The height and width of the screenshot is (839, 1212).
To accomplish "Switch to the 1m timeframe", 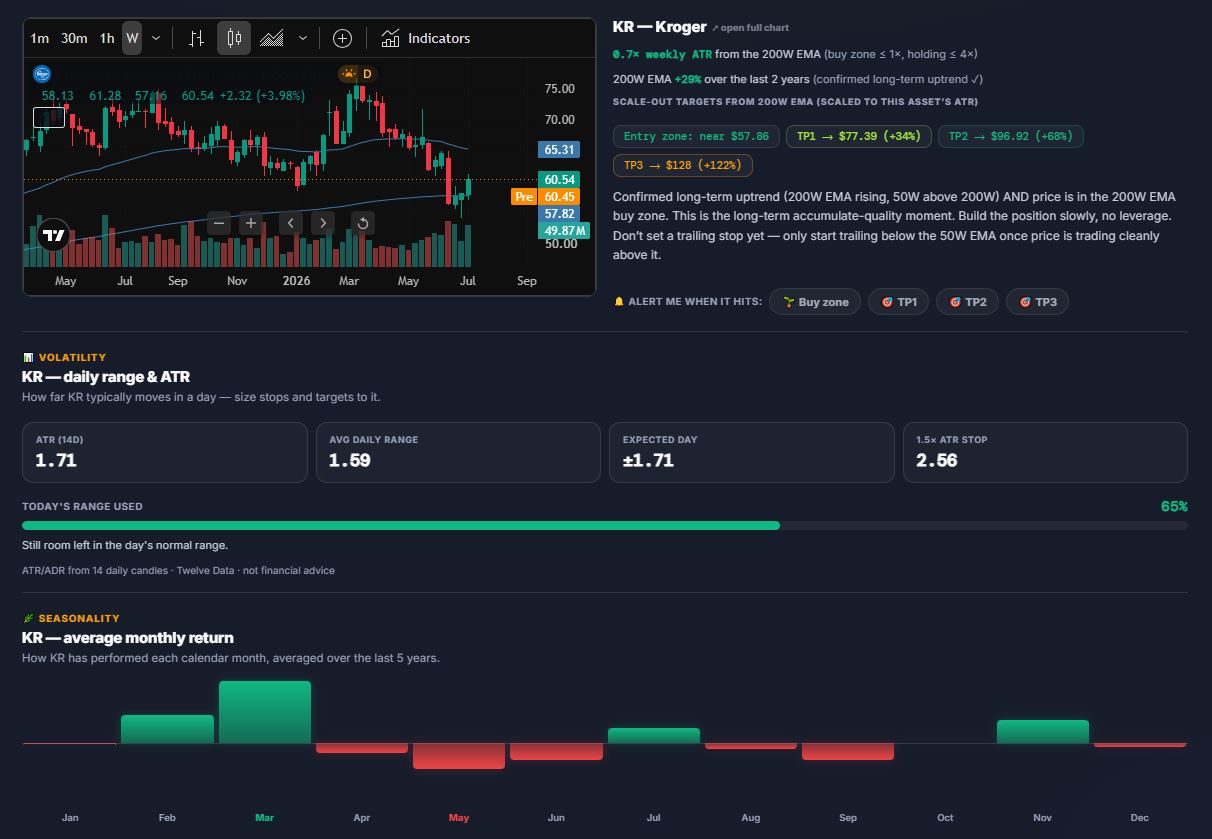I will pos(40,38).
